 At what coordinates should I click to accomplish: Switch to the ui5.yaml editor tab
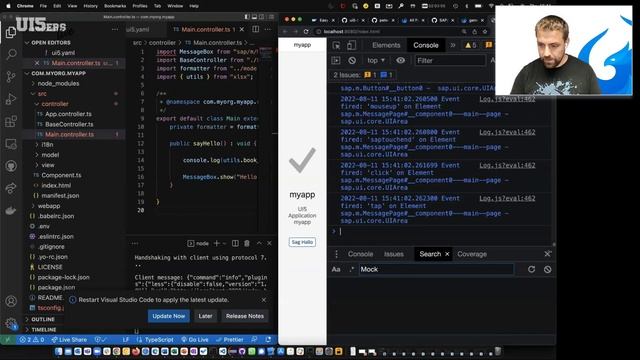click(138, 29)
